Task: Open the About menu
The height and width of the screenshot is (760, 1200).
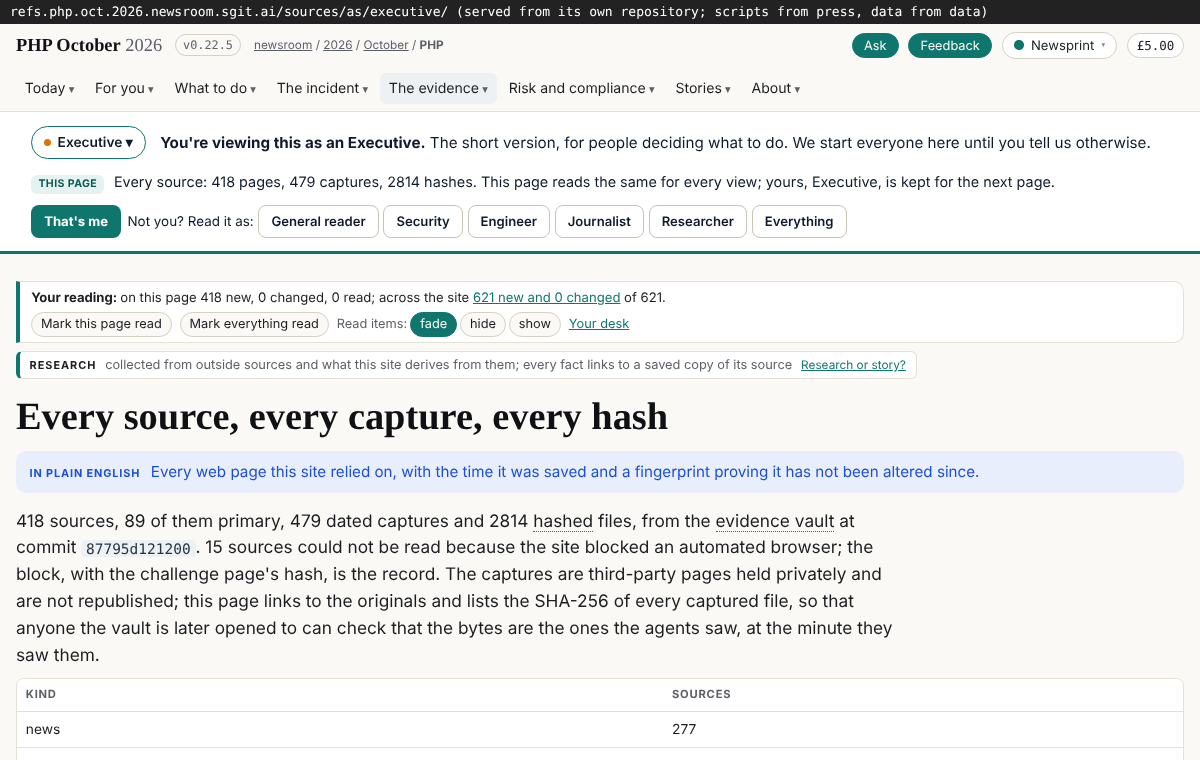Action: click(776, 88)
